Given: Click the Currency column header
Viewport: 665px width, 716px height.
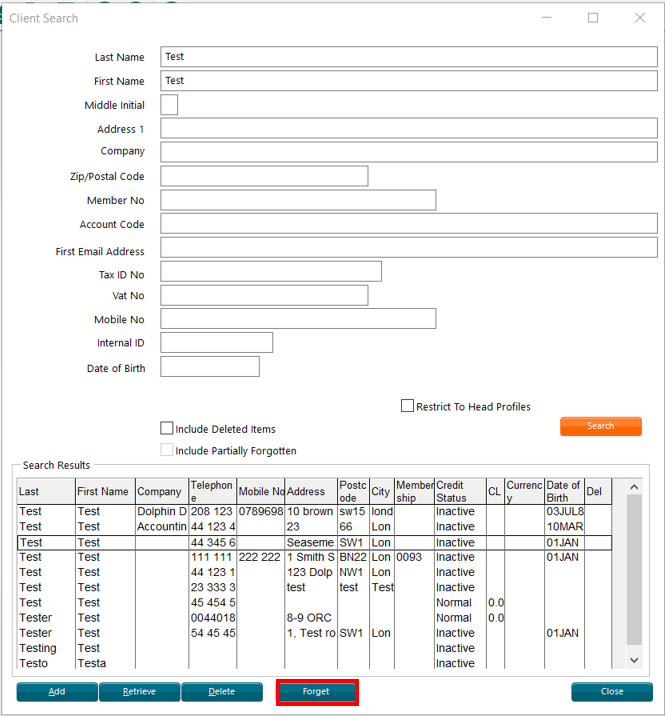Looking at the screenshot, I should [x=524, y=491].
